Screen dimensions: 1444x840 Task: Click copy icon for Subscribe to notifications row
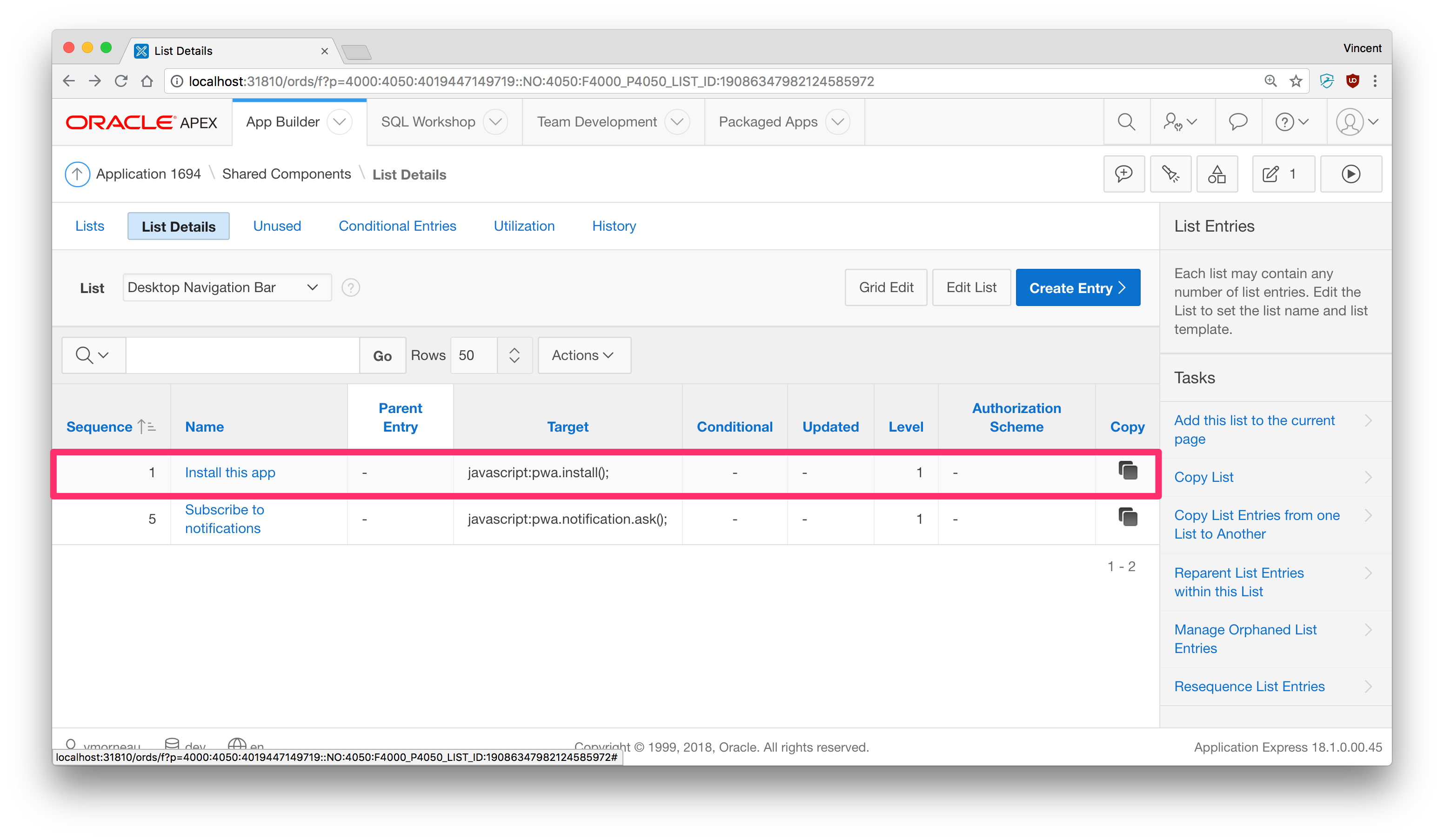pyautogui.click(x=1127, y=517)
